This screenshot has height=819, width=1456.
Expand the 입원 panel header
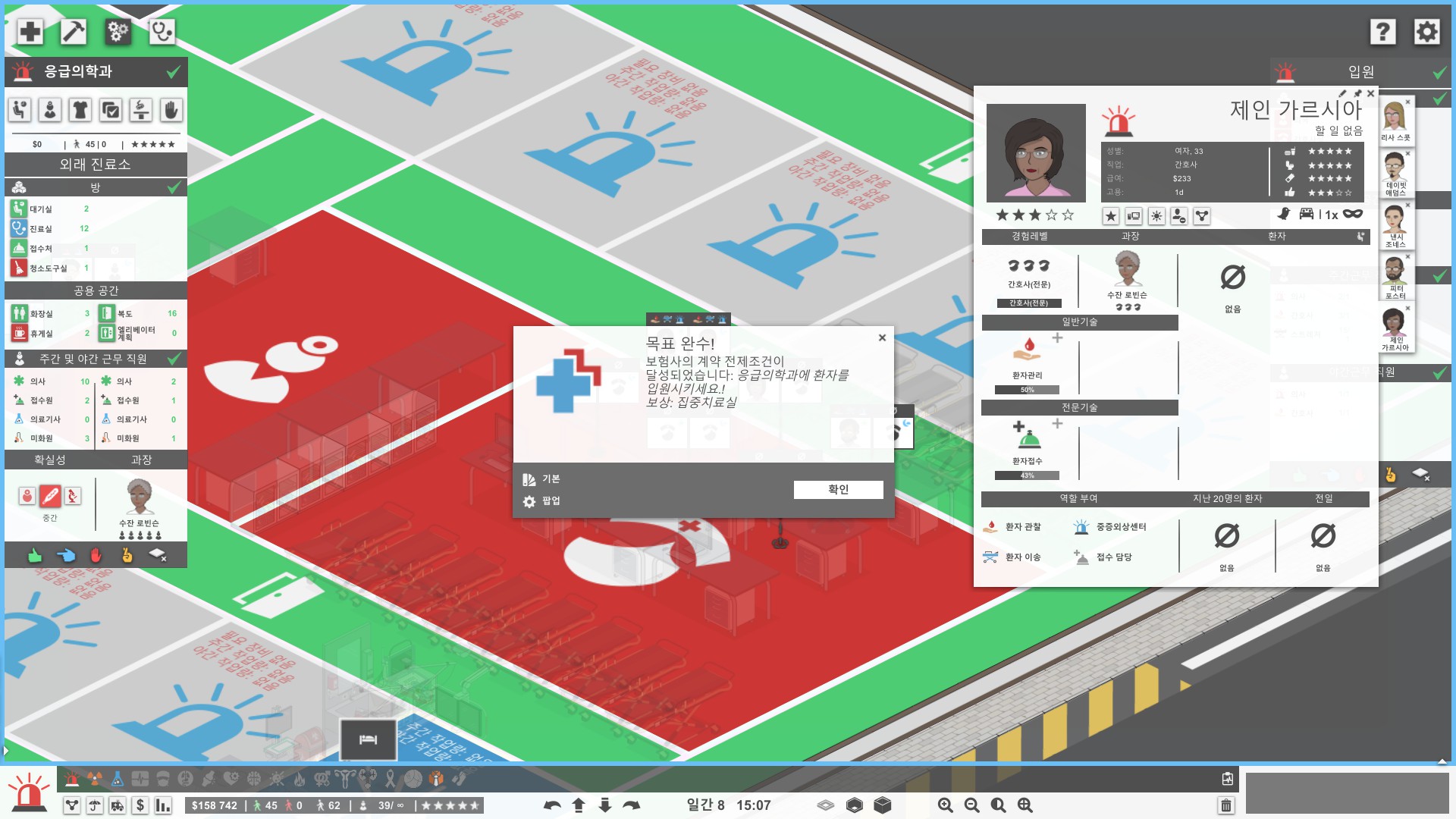point(1360,71)
